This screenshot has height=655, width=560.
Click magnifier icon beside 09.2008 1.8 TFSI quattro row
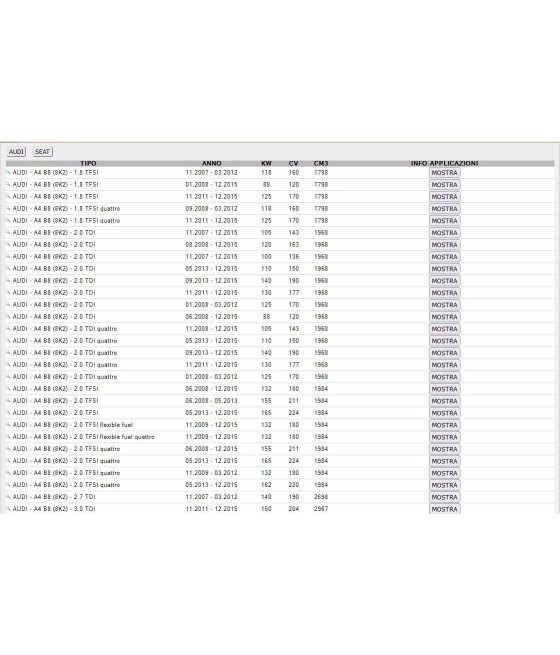pyautogui.click(x=8, y=208)
